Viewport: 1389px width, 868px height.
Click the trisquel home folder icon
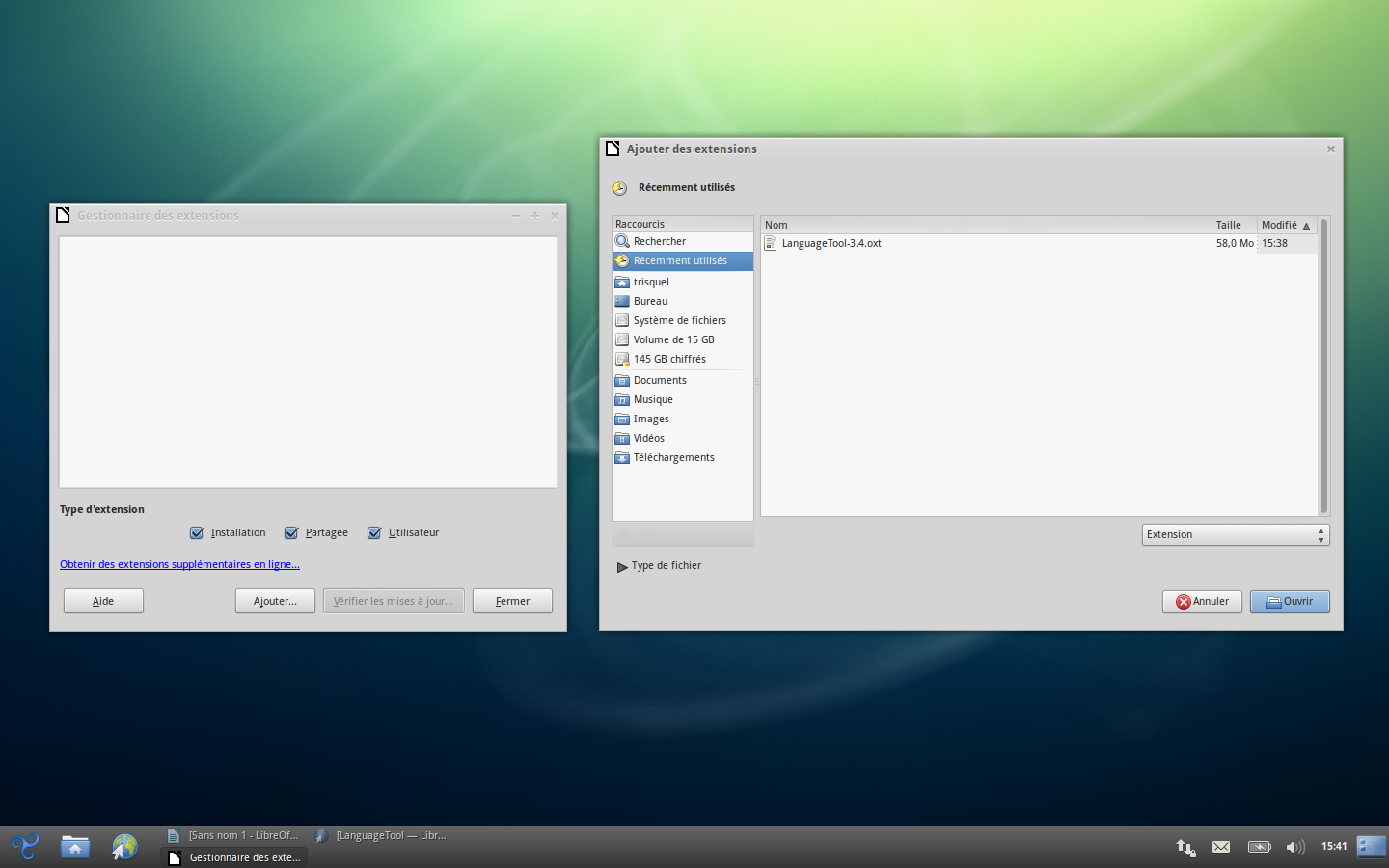[622, 282]
